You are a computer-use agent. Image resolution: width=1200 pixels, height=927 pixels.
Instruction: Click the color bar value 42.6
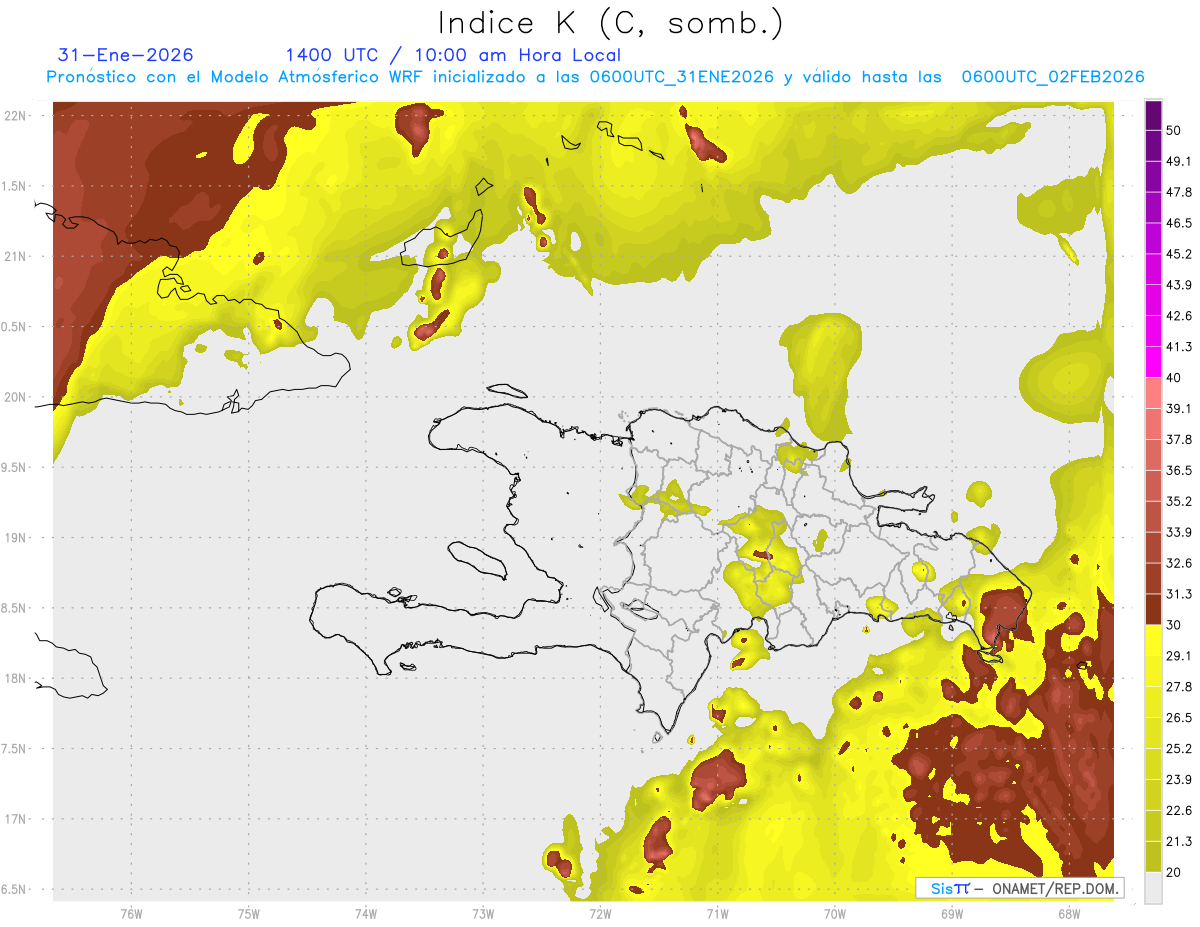click(x=1179, y=316)
